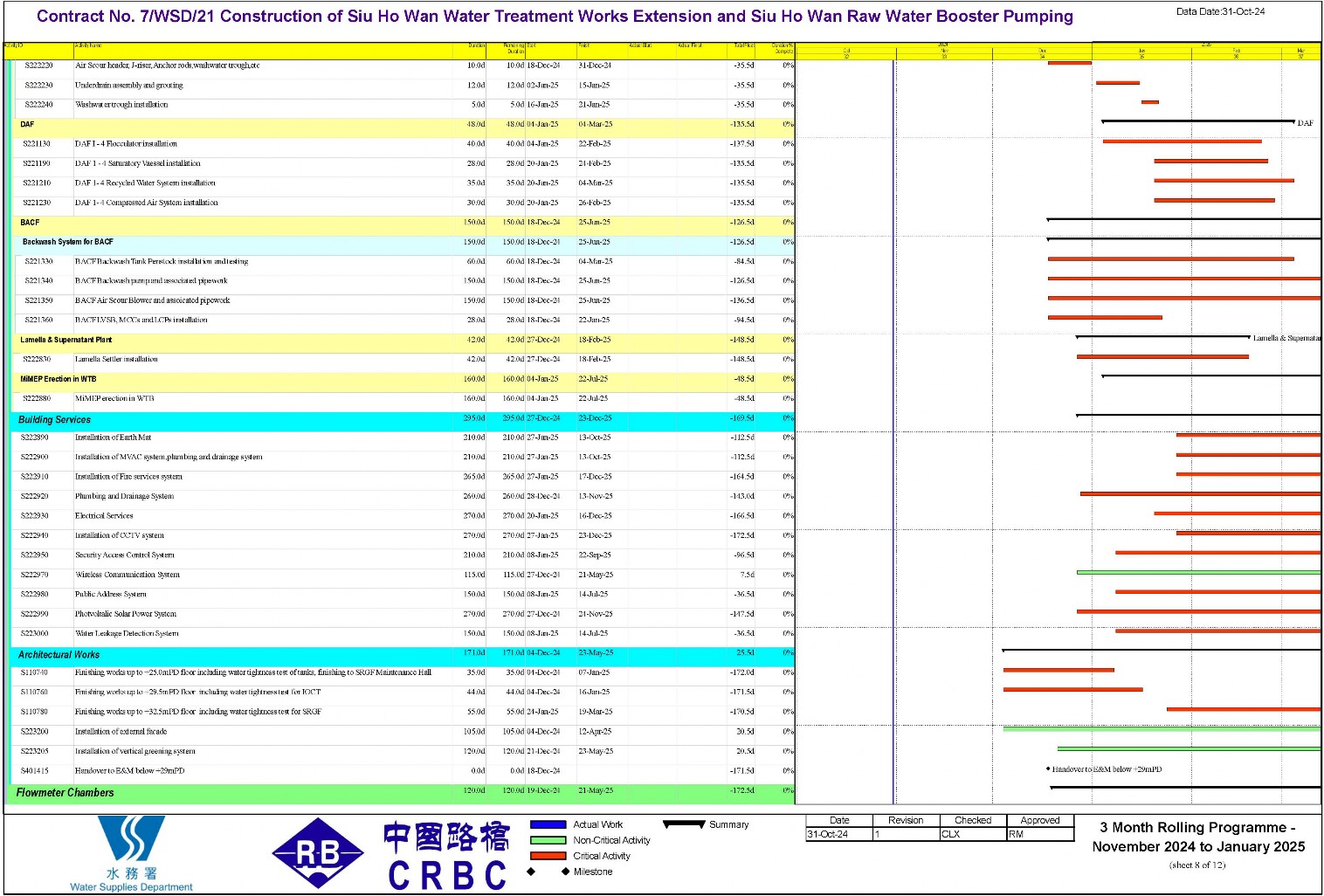This screenshot has height=896, width=1324.
Task: Click the Data Date 31-Oct-24 text
Action: [x=1220, y=11]
